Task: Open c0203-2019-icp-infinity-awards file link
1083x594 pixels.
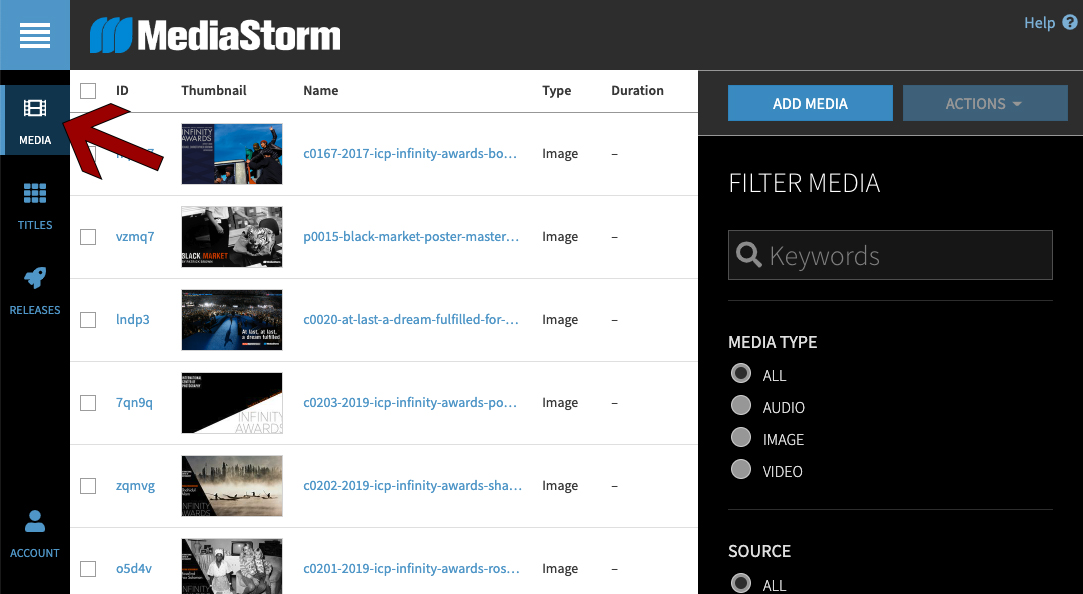Action: 411,403
